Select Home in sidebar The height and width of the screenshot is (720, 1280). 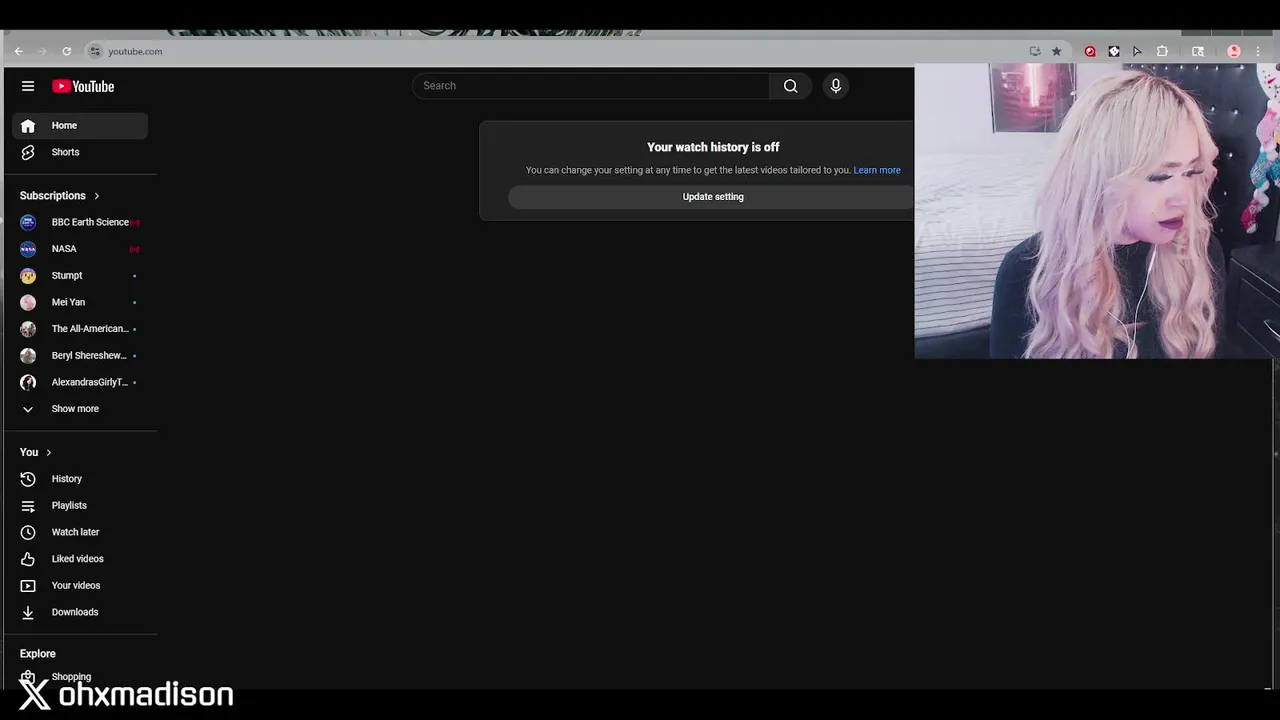point(80,125)
